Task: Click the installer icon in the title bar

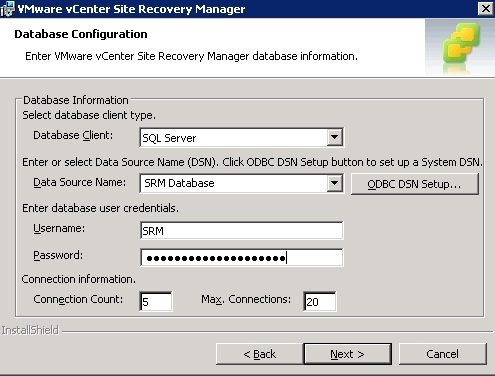Action: pos(7,9)
